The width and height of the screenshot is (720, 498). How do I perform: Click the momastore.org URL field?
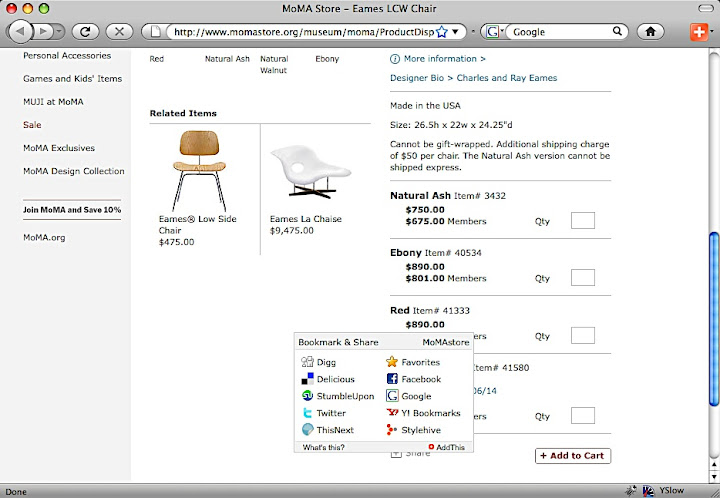[x=304, y=32]
